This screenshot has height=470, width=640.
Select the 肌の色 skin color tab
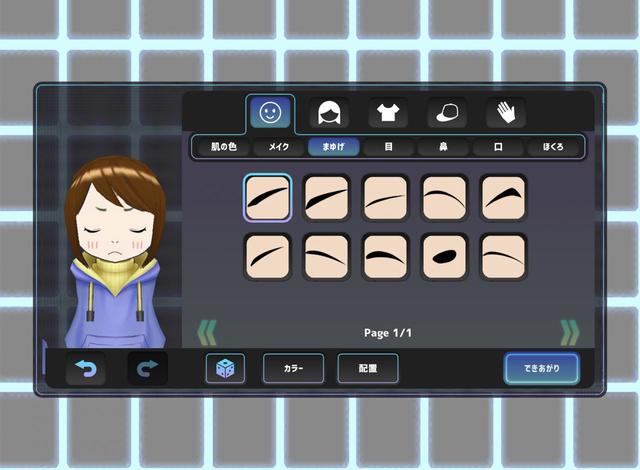(224, 146)
